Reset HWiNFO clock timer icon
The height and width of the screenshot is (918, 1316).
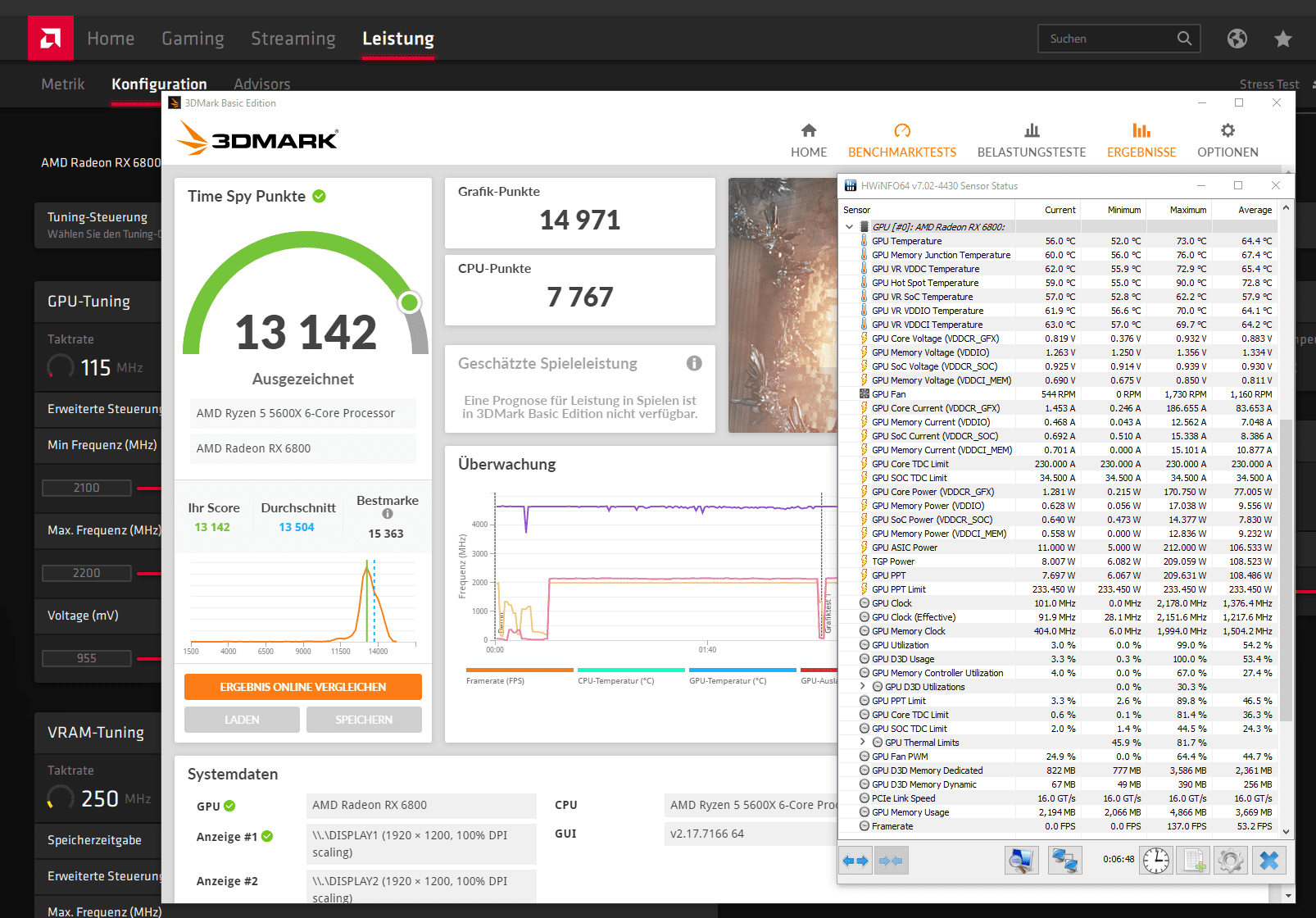[x=1156, y=861]
